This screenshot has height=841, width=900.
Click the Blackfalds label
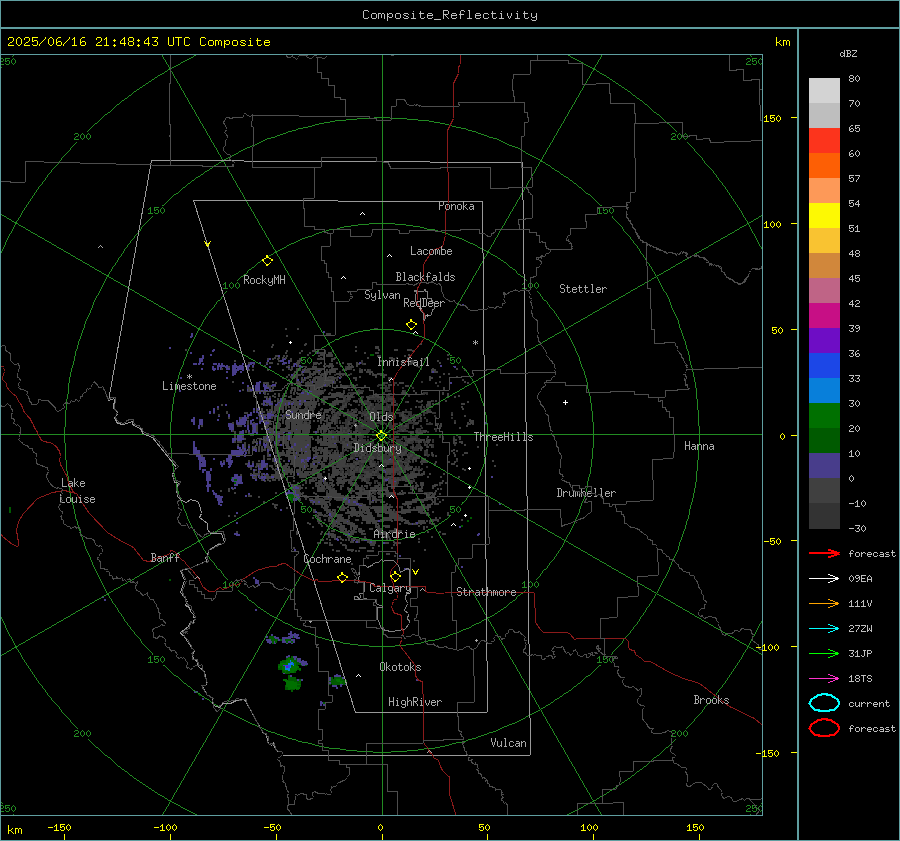click(425, 277)
